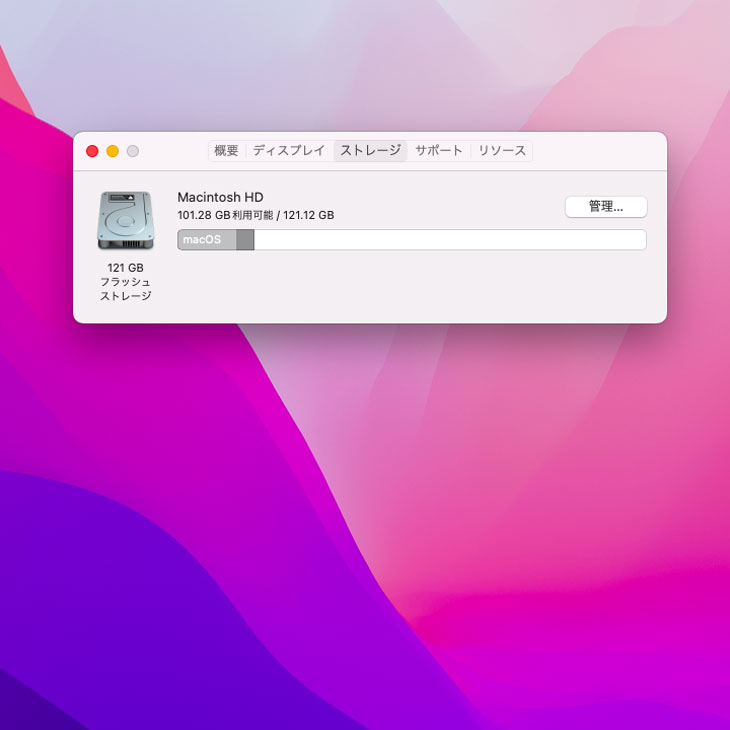The width and height of the screenshot is (730, 730).
Task: Click the 管理... button
Action: pos(606,207)
